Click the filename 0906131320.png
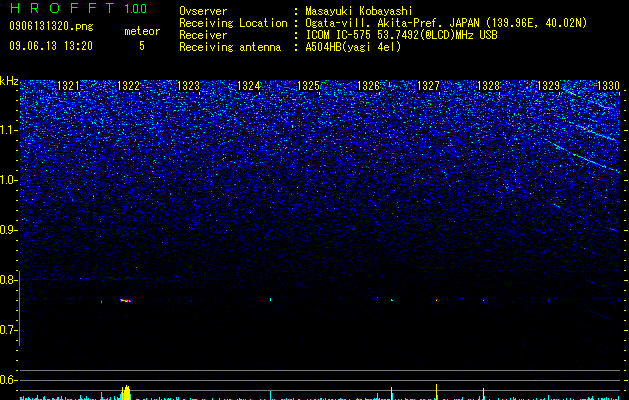Viewport: 629px width, 400px height. [51, 26]
